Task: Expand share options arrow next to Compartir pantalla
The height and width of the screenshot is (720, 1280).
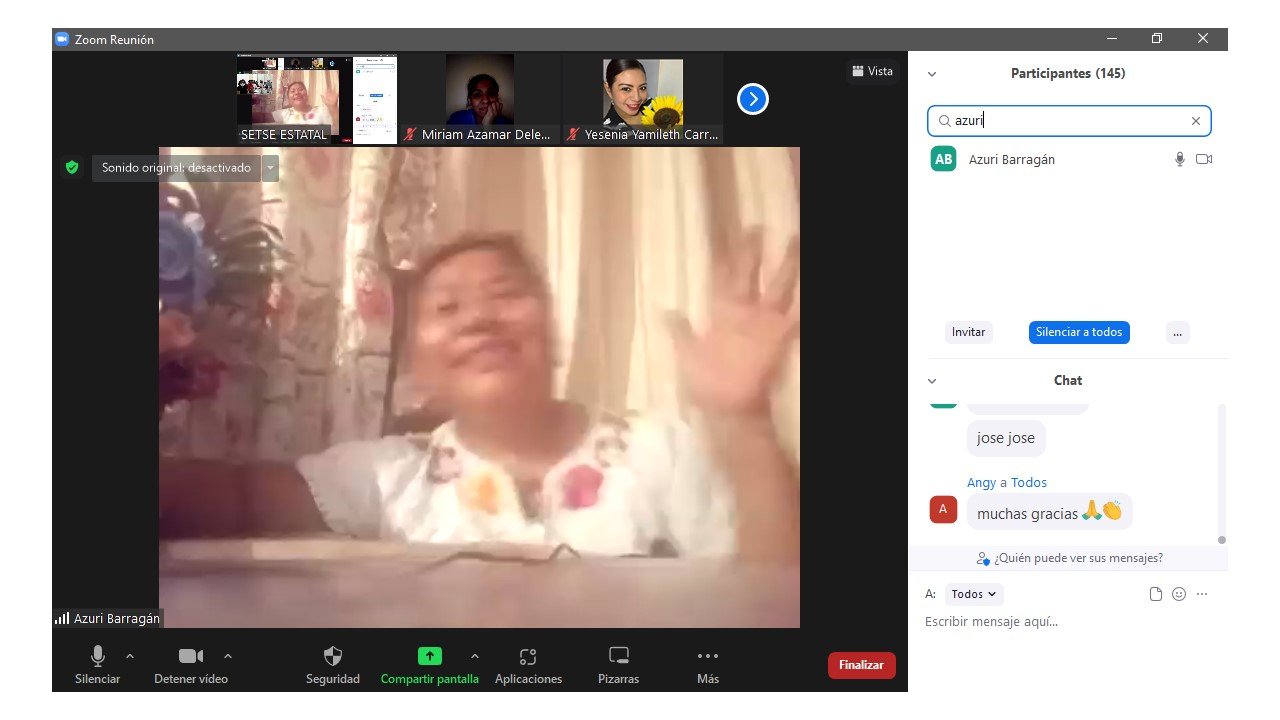Action: (x=475, y=656)
